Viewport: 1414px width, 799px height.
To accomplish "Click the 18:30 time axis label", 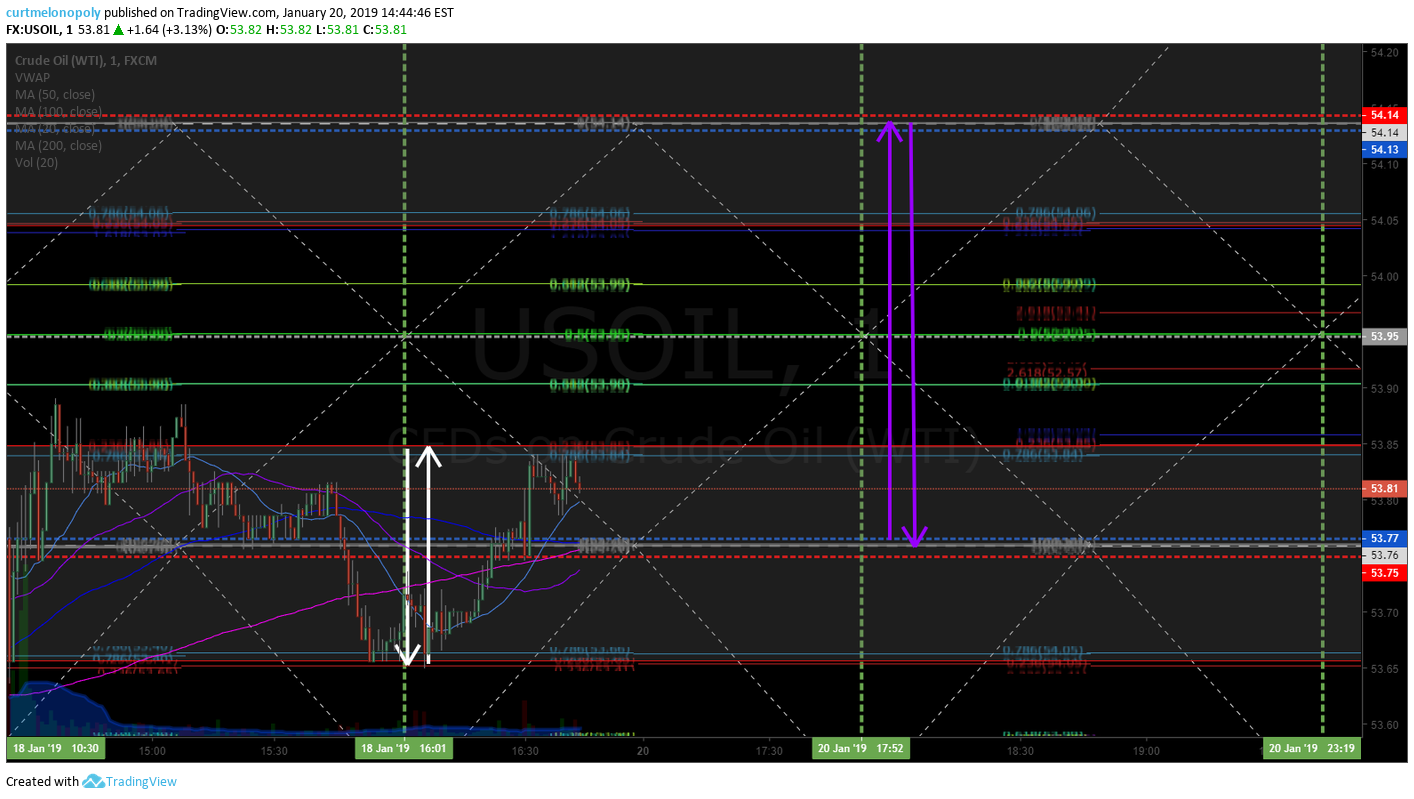I will [1020, 750].
